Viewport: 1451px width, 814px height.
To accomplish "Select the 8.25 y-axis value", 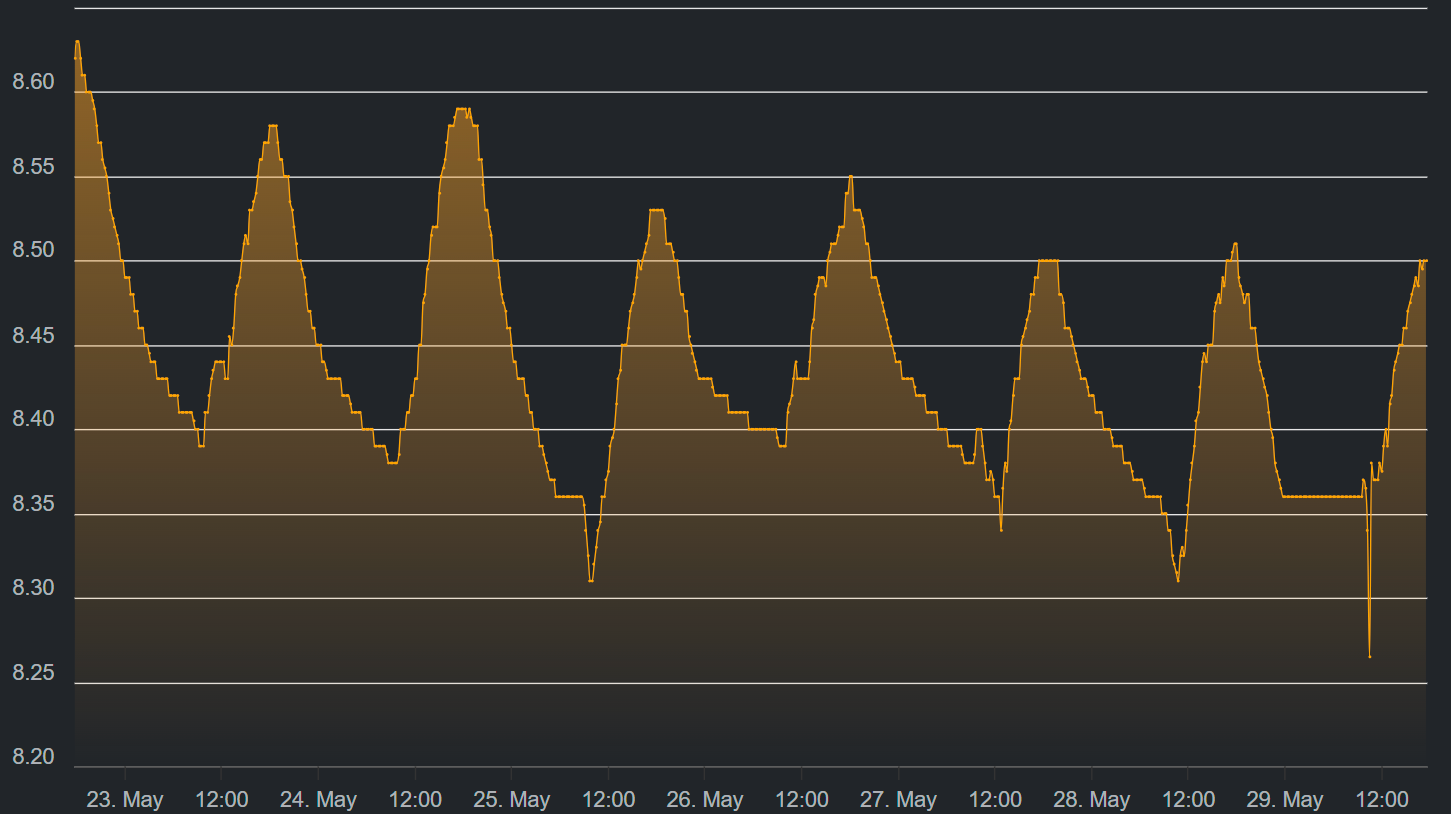I will 33,674.
